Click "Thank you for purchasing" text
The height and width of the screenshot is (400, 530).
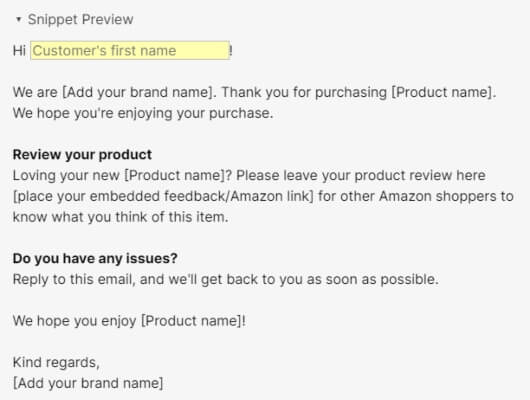pyautogui.click(x=304, y=92)
